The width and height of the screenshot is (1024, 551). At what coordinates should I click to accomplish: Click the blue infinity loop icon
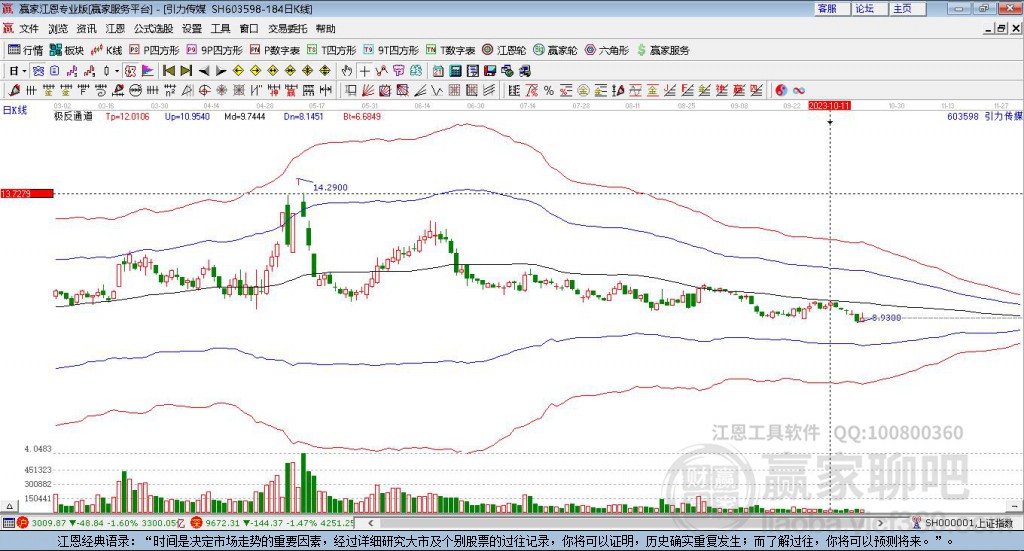click(x=798, y=90)
